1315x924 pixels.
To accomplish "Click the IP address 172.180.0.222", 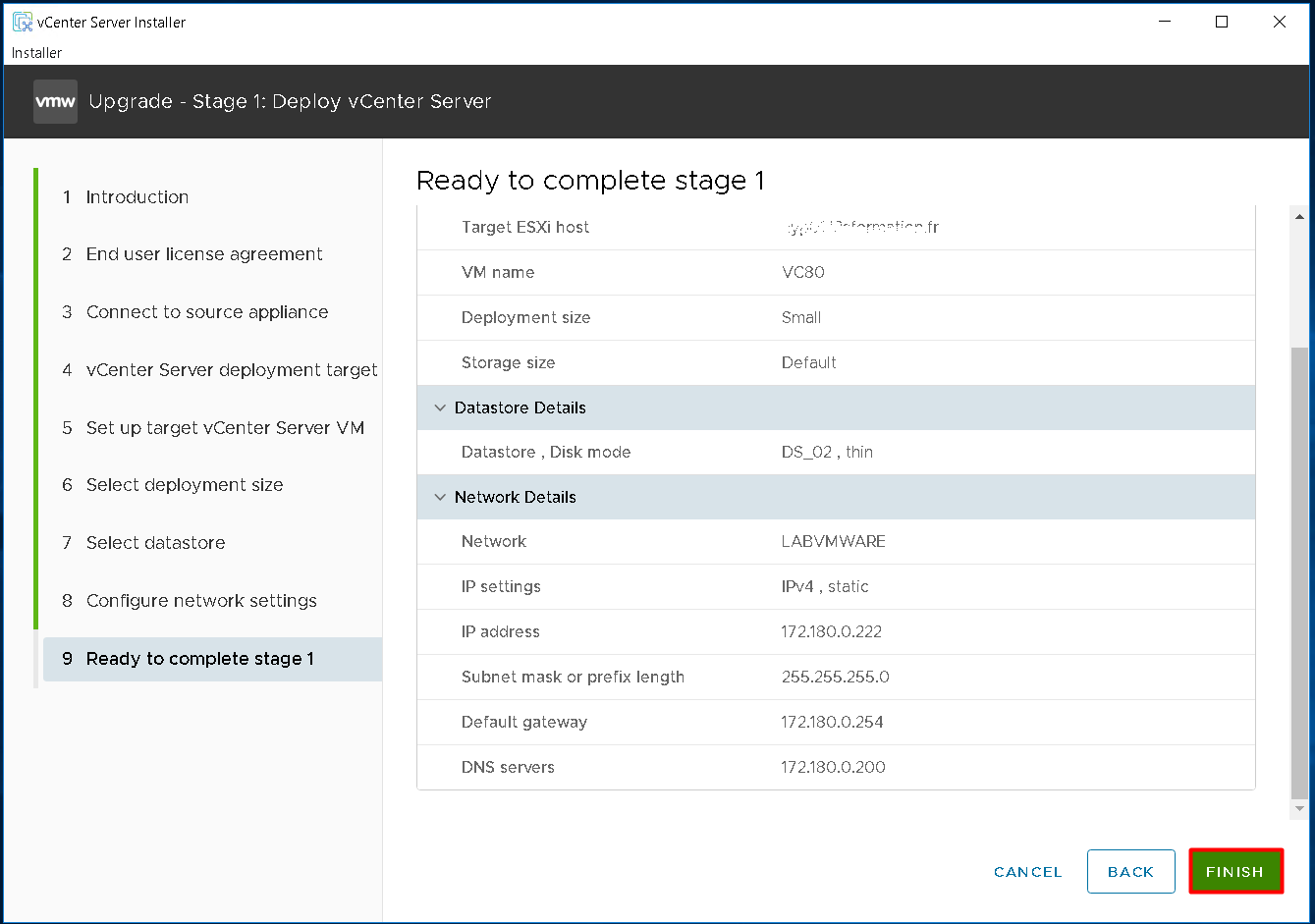I will (832, 631).
